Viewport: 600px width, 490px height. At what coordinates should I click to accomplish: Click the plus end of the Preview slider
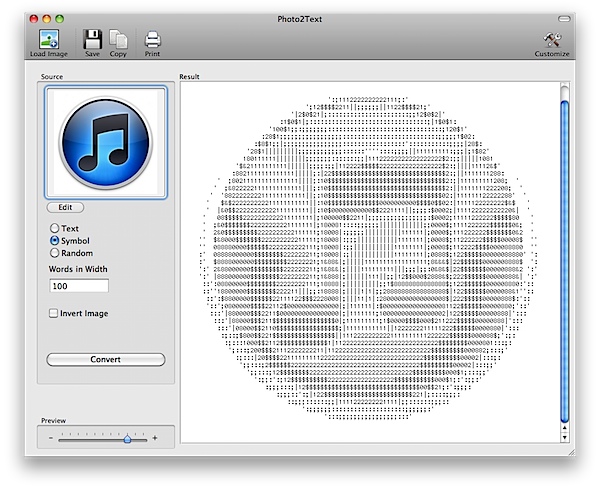[155, 438]
